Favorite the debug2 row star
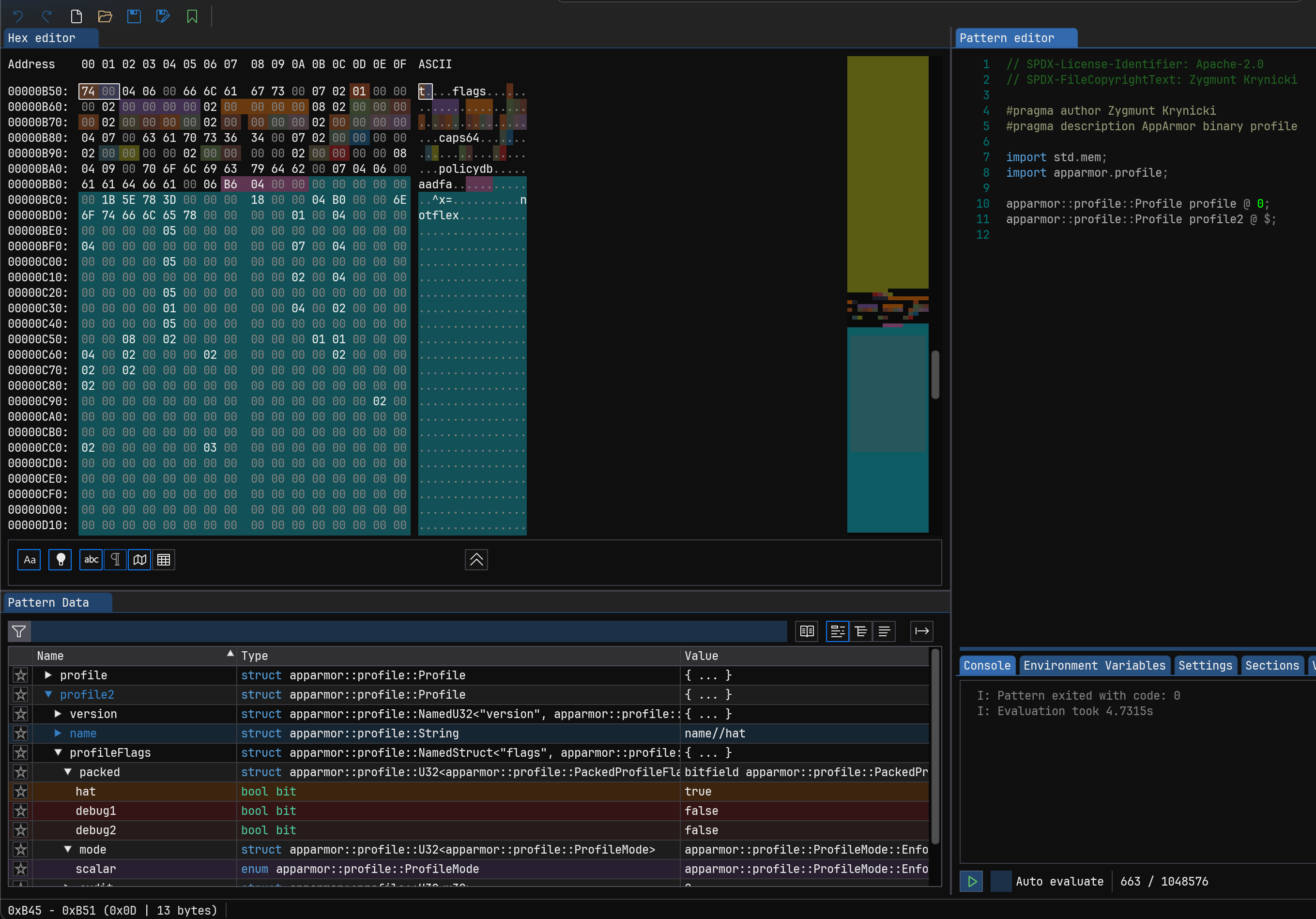The height and width of the screenshot is (919, 1316). coord(21,830)
